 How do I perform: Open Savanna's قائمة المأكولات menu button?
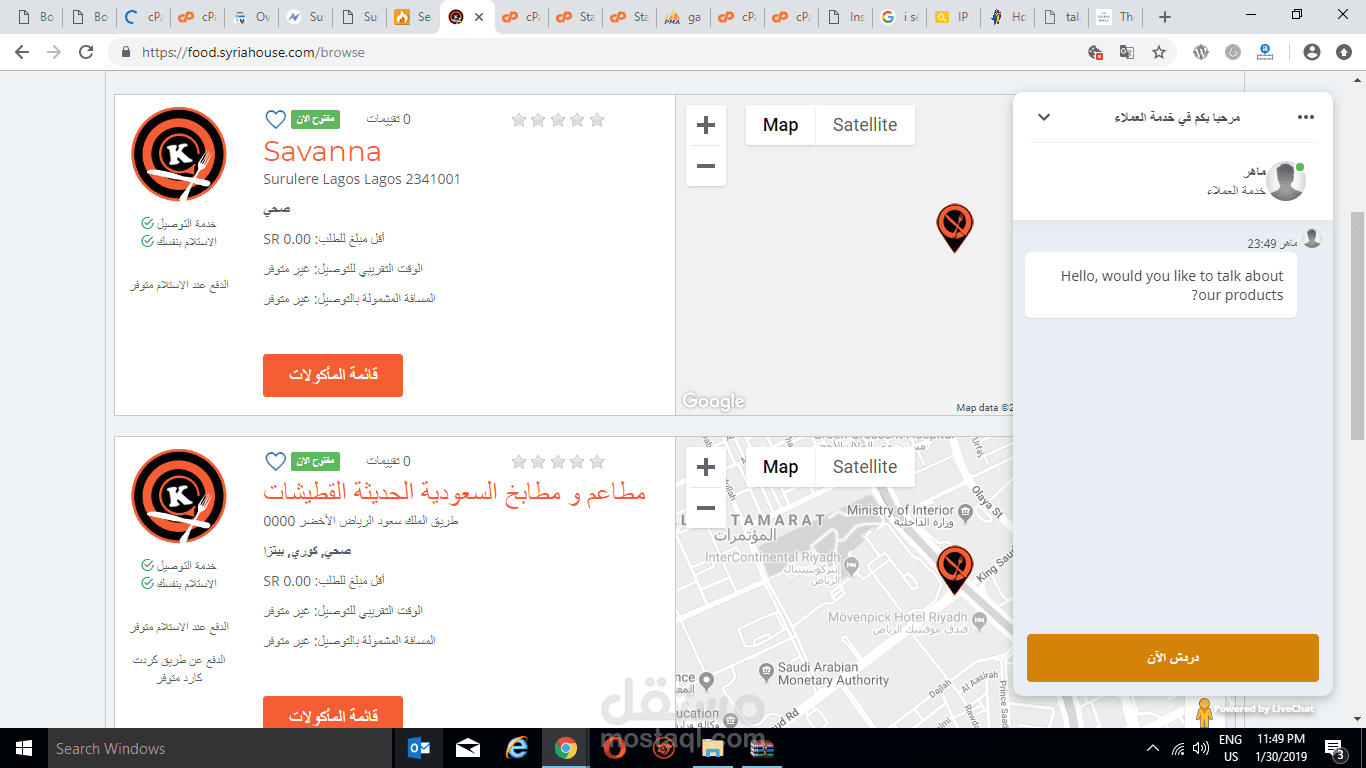coord(333,375)
